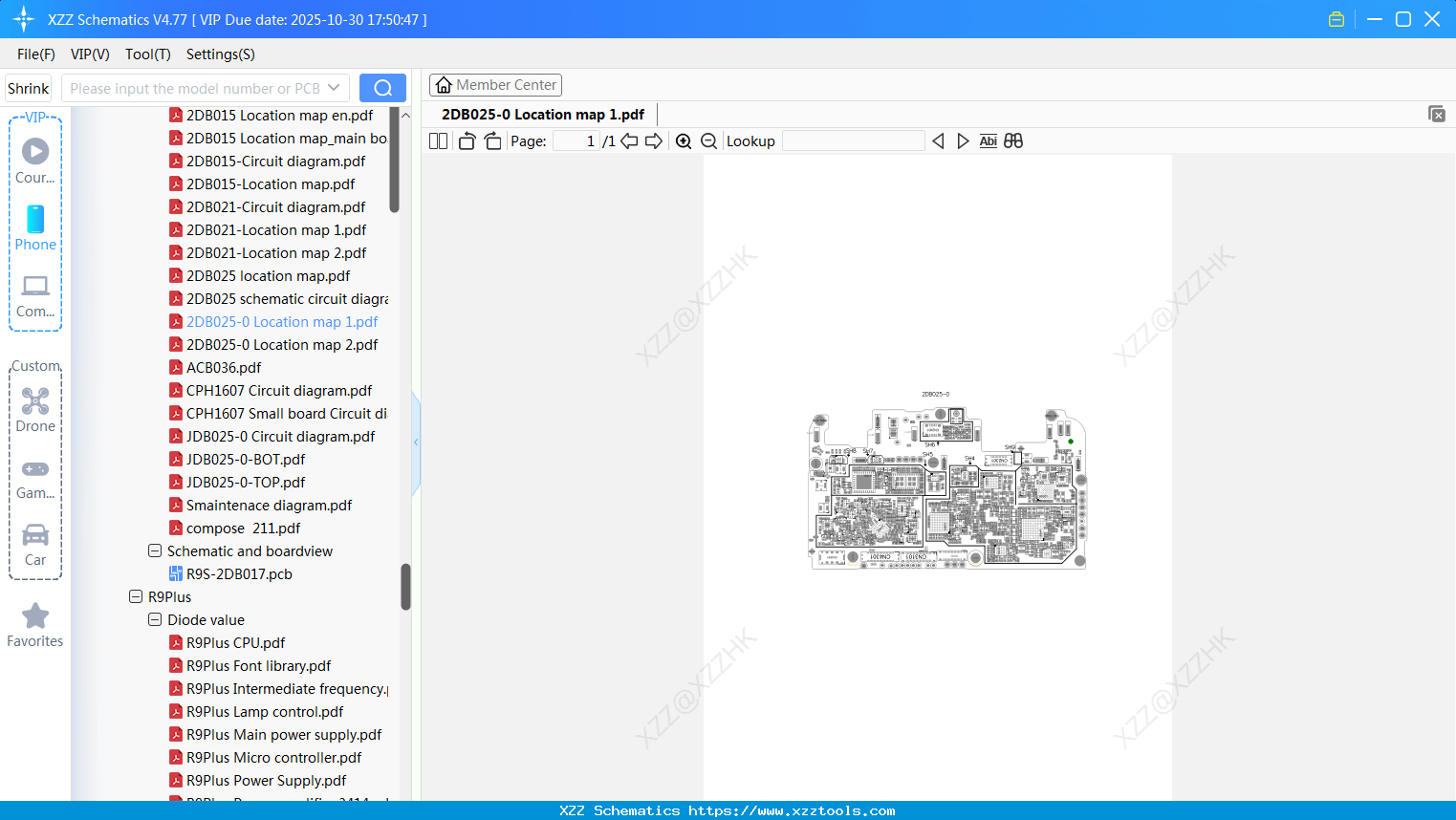Viewport: 1456px width, 820px height.
Task: Zoom out of the PDF
Action: coord(708,141)
